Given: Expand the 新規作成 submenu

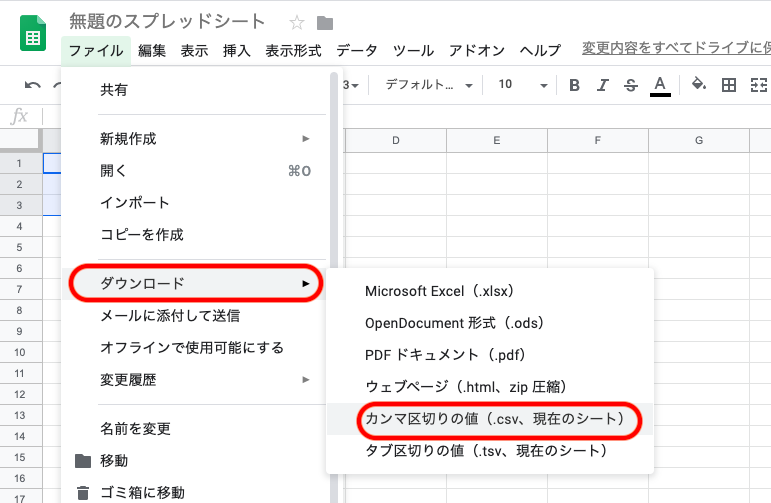Looking at the screenshot, I should 196,139.
